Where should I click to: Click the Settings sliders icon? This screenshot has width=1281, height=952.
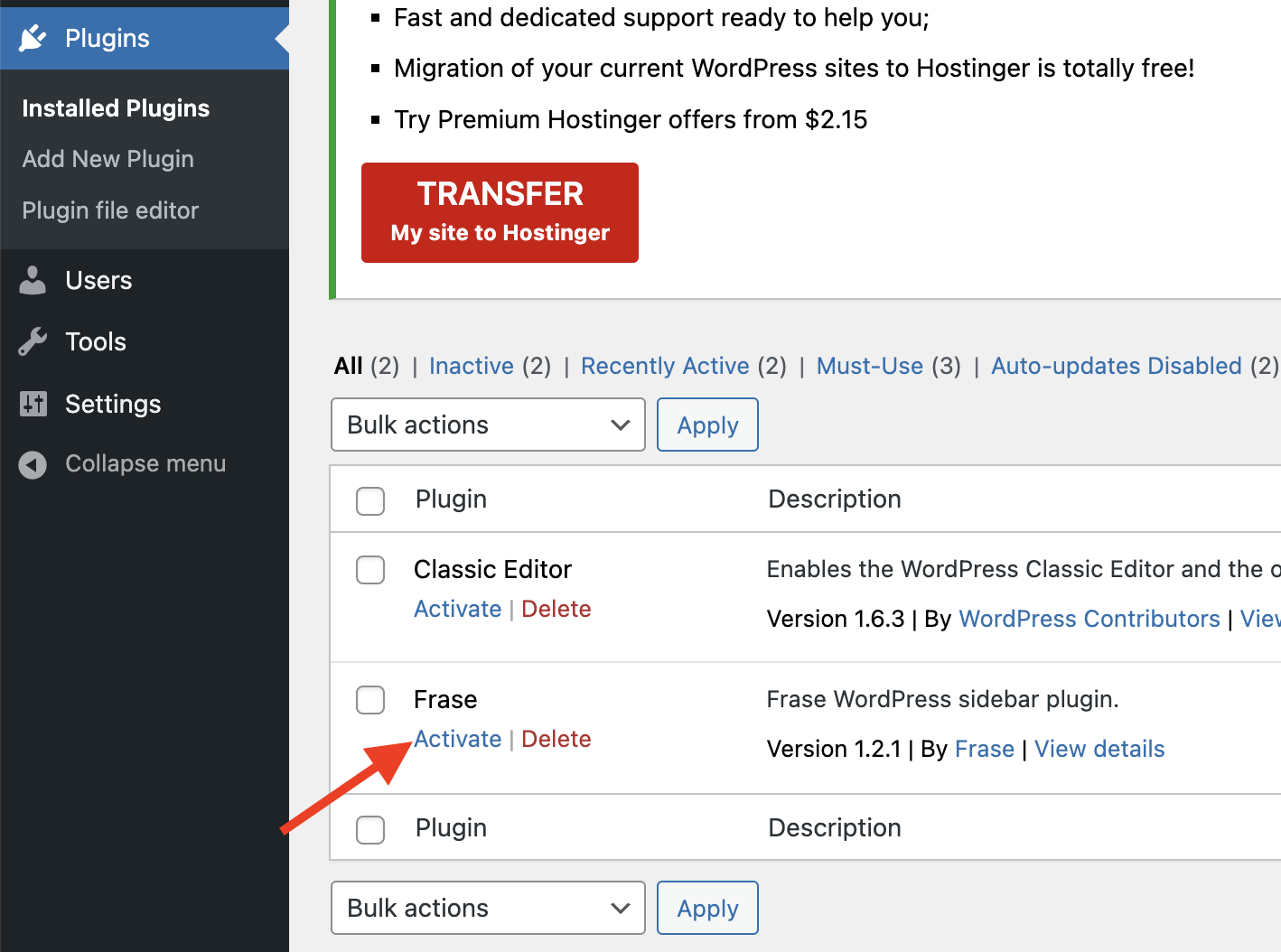coord(33,404)
